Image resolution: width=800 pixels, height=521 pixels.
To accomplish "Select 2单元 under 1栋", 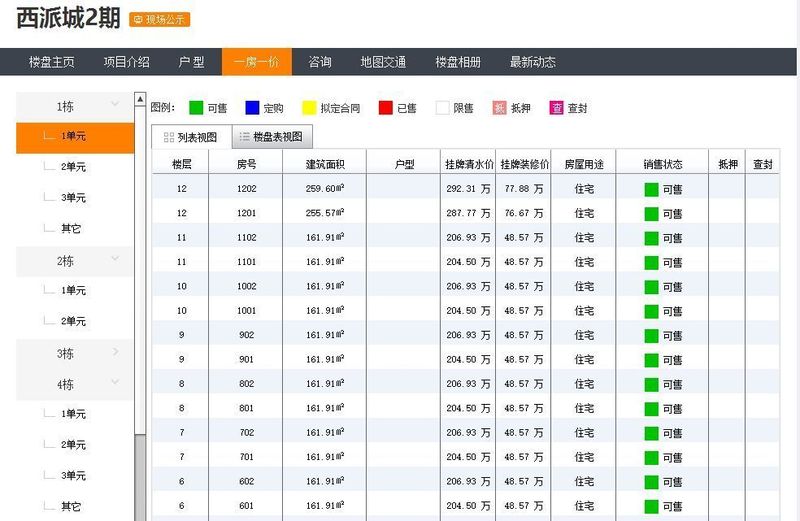I will [73, 167].
